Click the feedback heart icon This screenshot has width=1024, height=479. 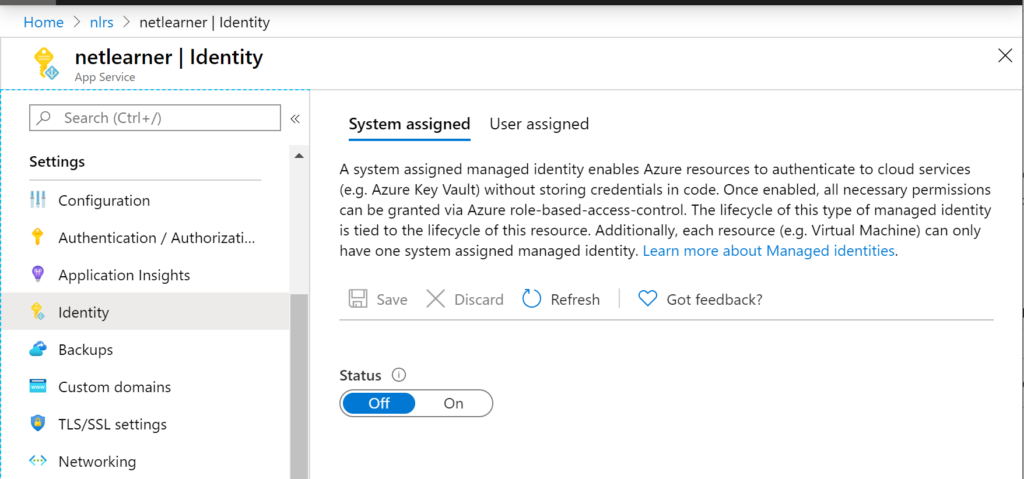(647, 299)
